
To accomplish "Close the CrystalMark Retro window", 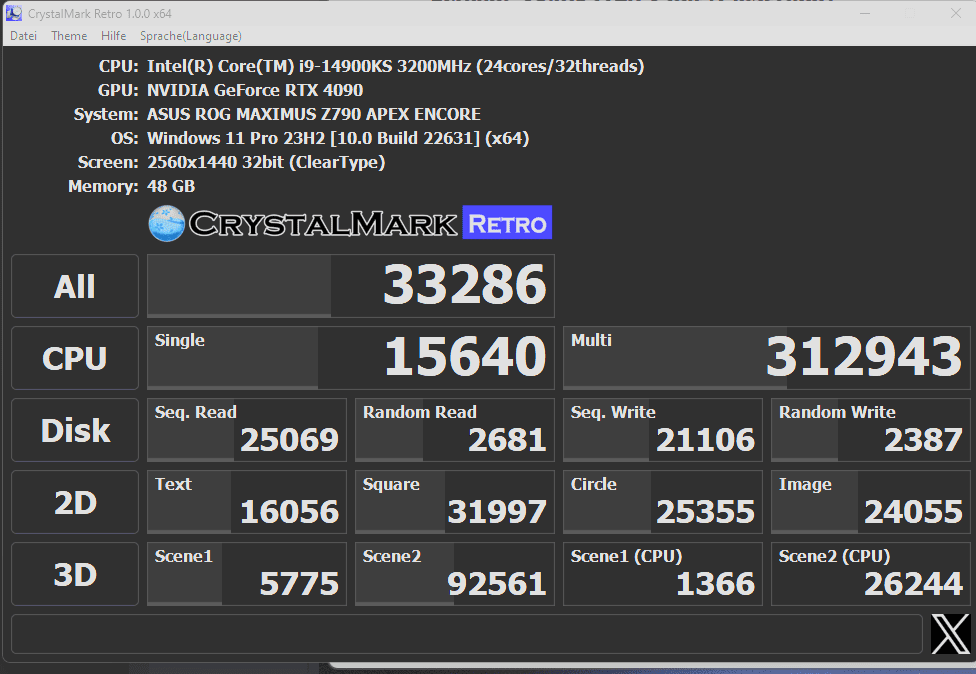I will coord(956,13).
